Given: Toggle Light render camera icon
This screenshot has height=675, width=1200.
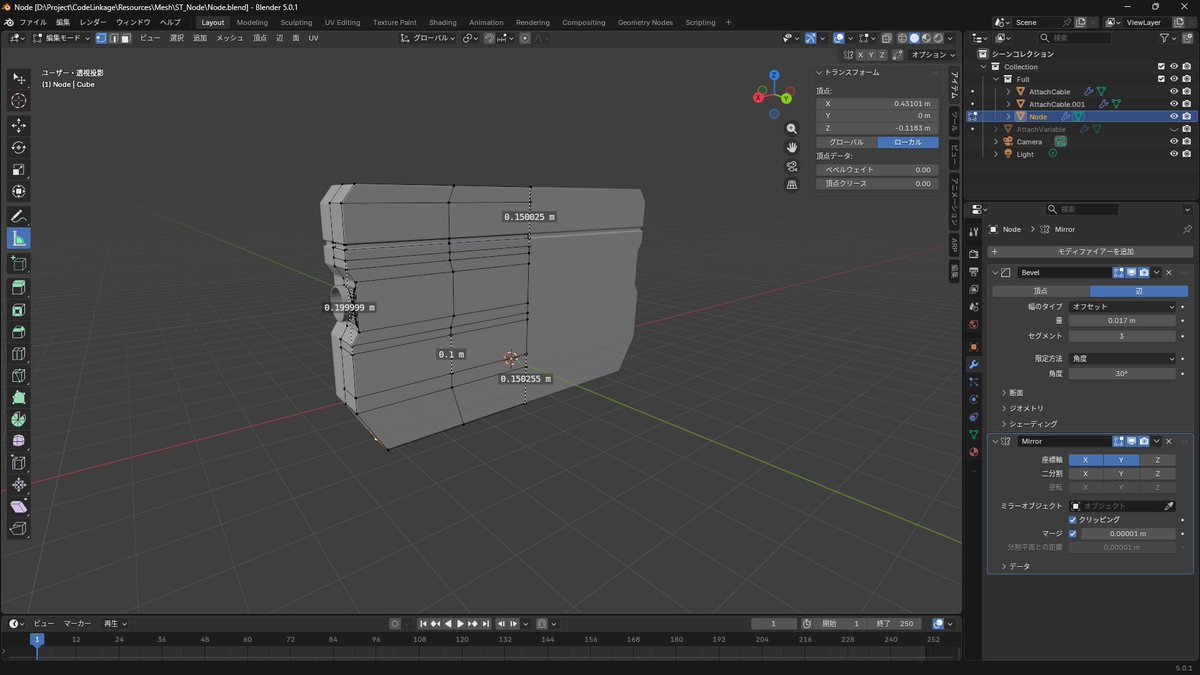Looking at the screenshot, I should 1186,154.
